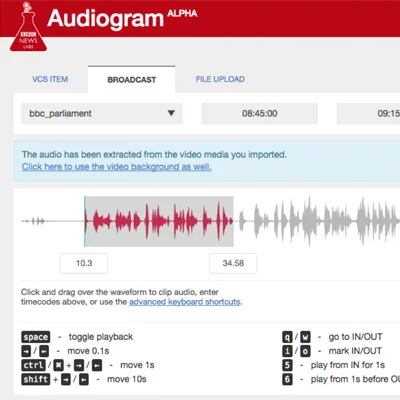This screenshot has height=400, width=400.
Task: Click the 5 key icon
Action: tap(287, 365)
